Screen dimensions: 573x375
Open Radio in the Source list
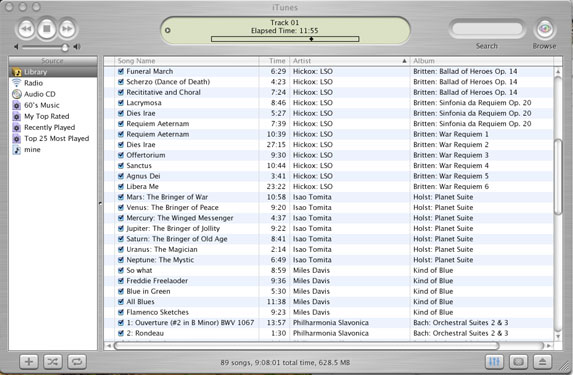53,83
